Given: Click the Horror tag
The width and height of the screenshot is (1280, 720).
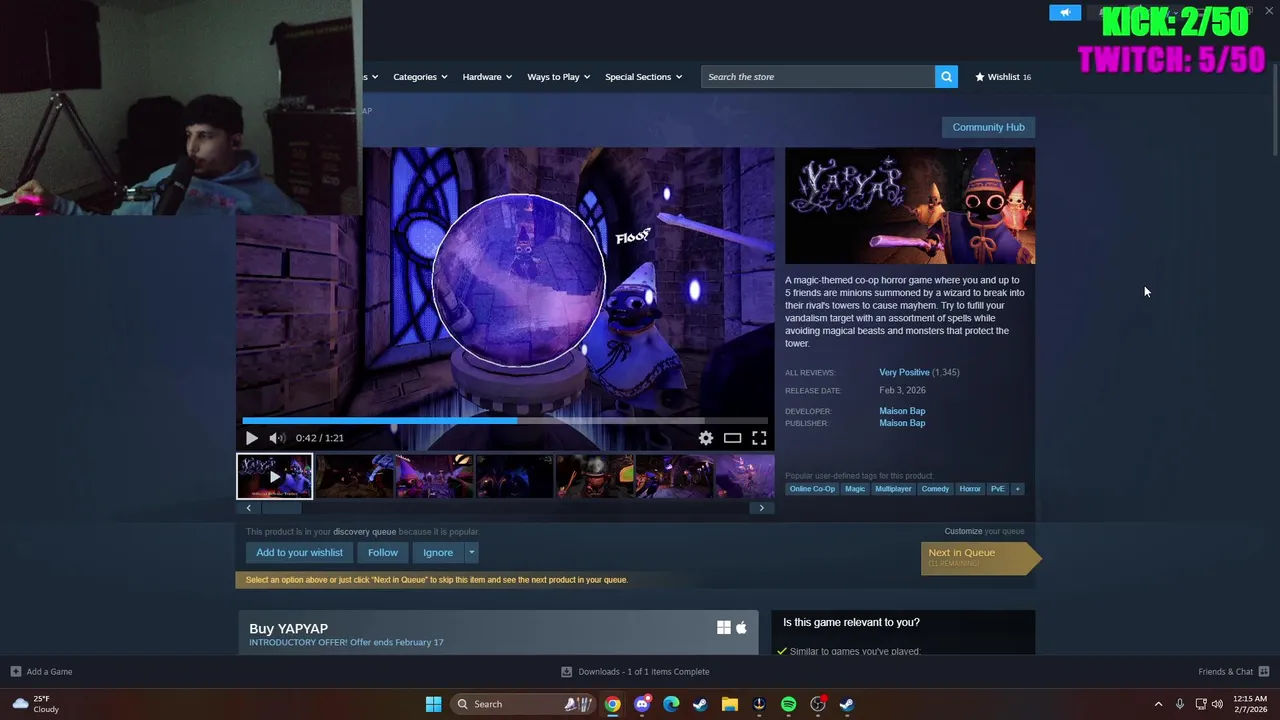Looking at the screenshot, I should pyautogui.click(x=970, y=489).
